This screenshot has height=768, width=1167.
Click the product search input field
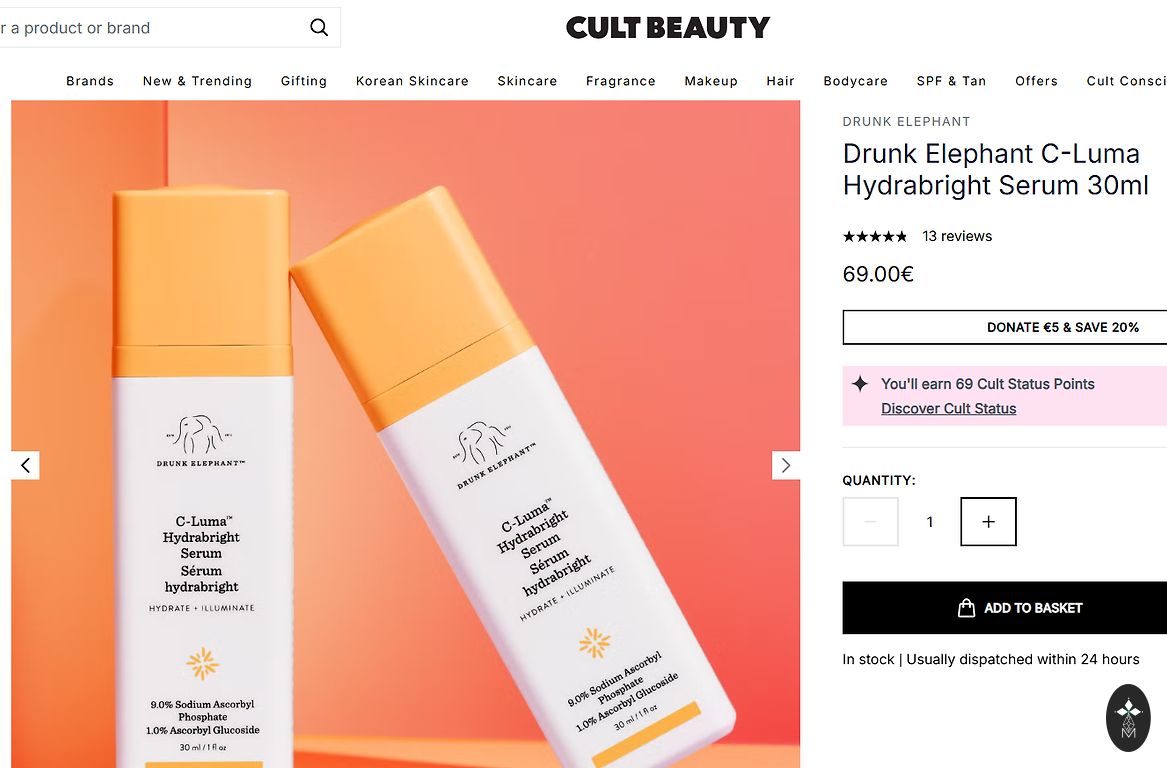tap(149, 28)
